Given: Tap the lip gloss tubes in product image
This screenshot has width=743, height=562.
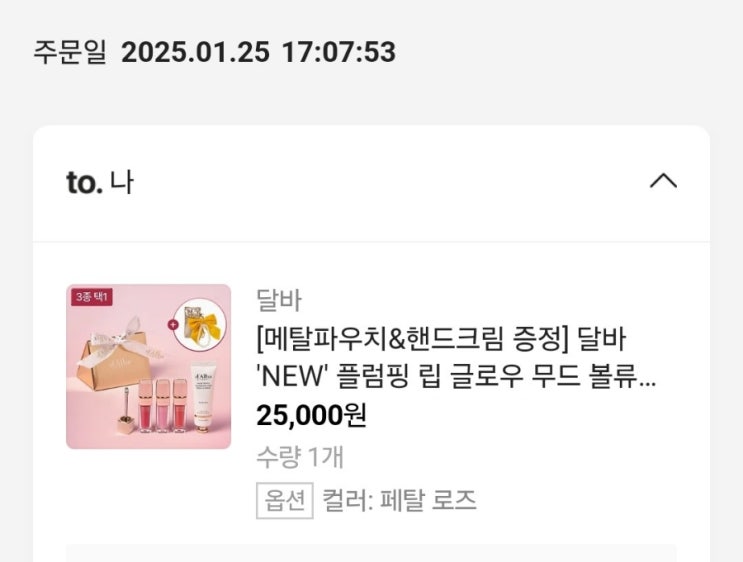Looking at the screenshot, I should (163, 406).
